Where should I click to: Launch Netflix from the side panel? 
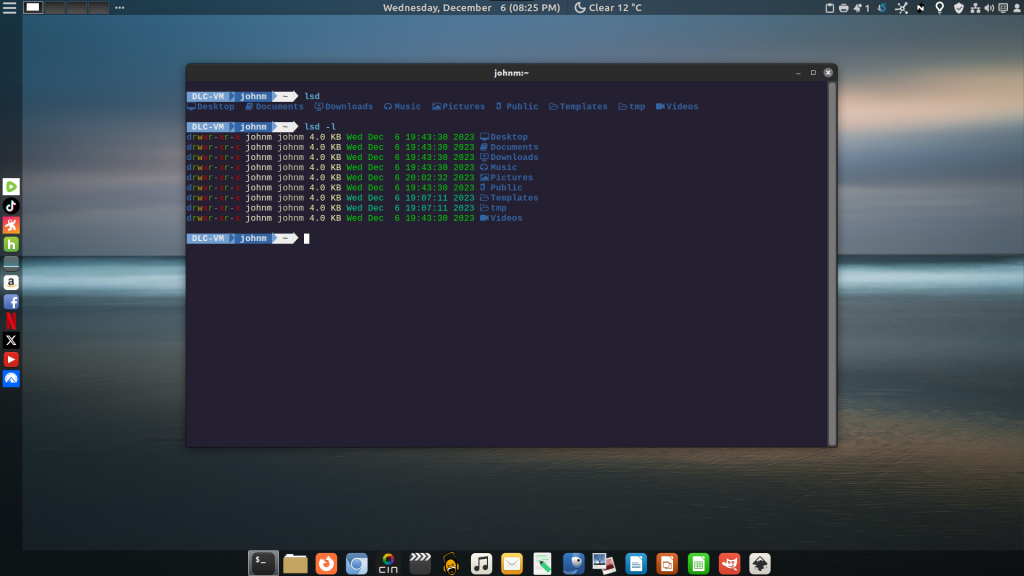(x=11, y=321)
